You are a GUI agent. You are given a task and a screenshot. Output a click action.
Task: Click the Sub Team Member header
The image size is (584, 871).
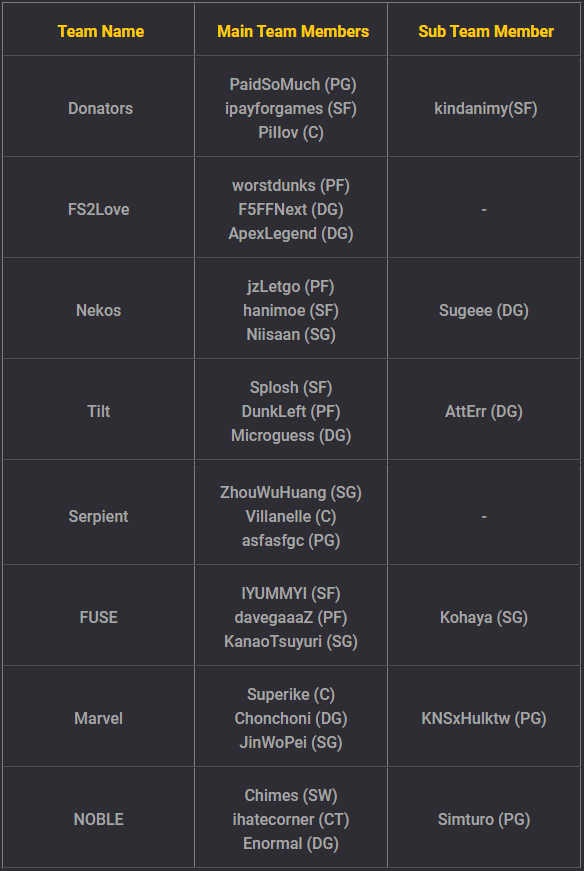tap(486, 31)
